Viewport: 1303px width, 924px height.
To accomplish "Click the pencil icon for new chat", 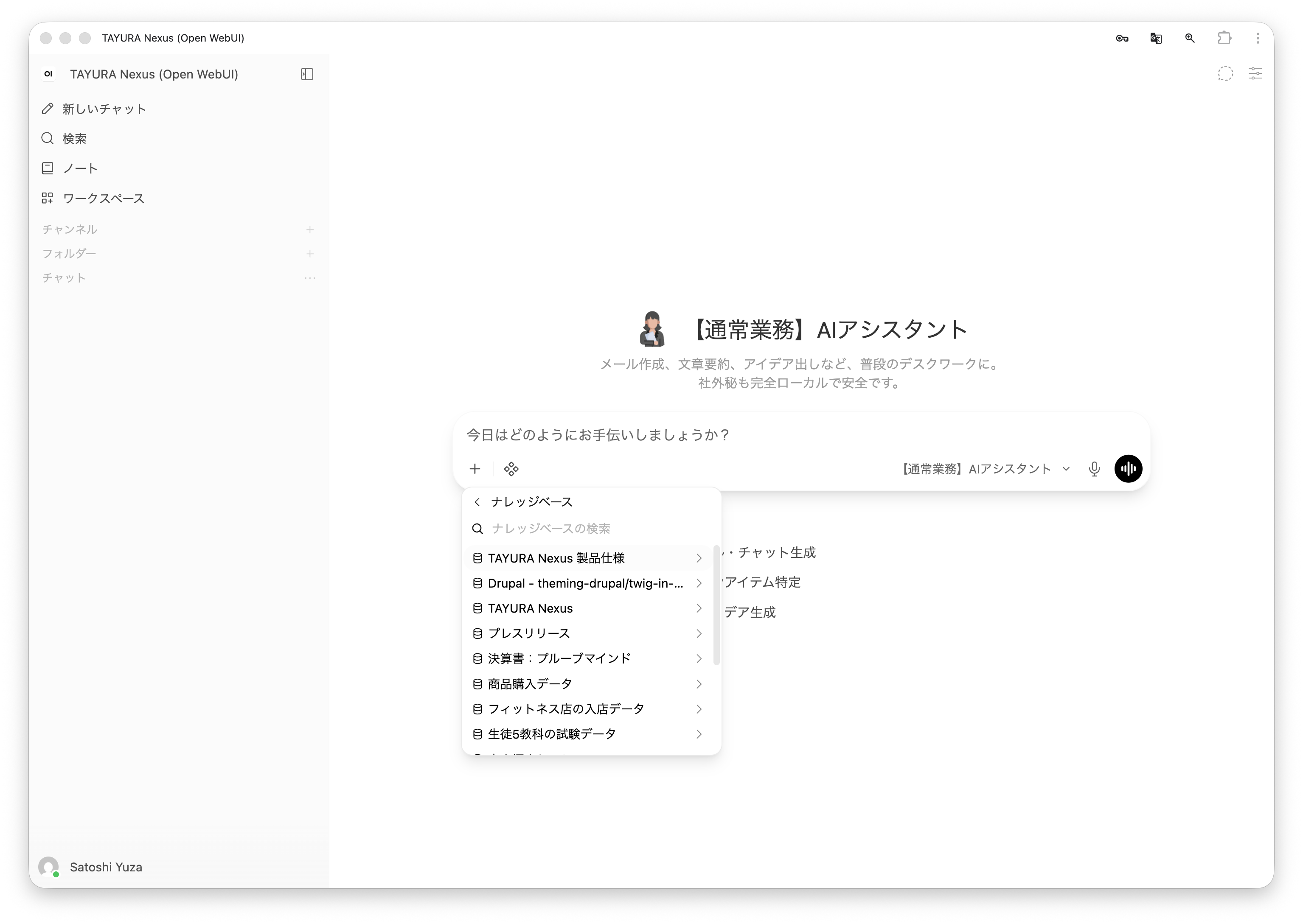I will point(47,109).
